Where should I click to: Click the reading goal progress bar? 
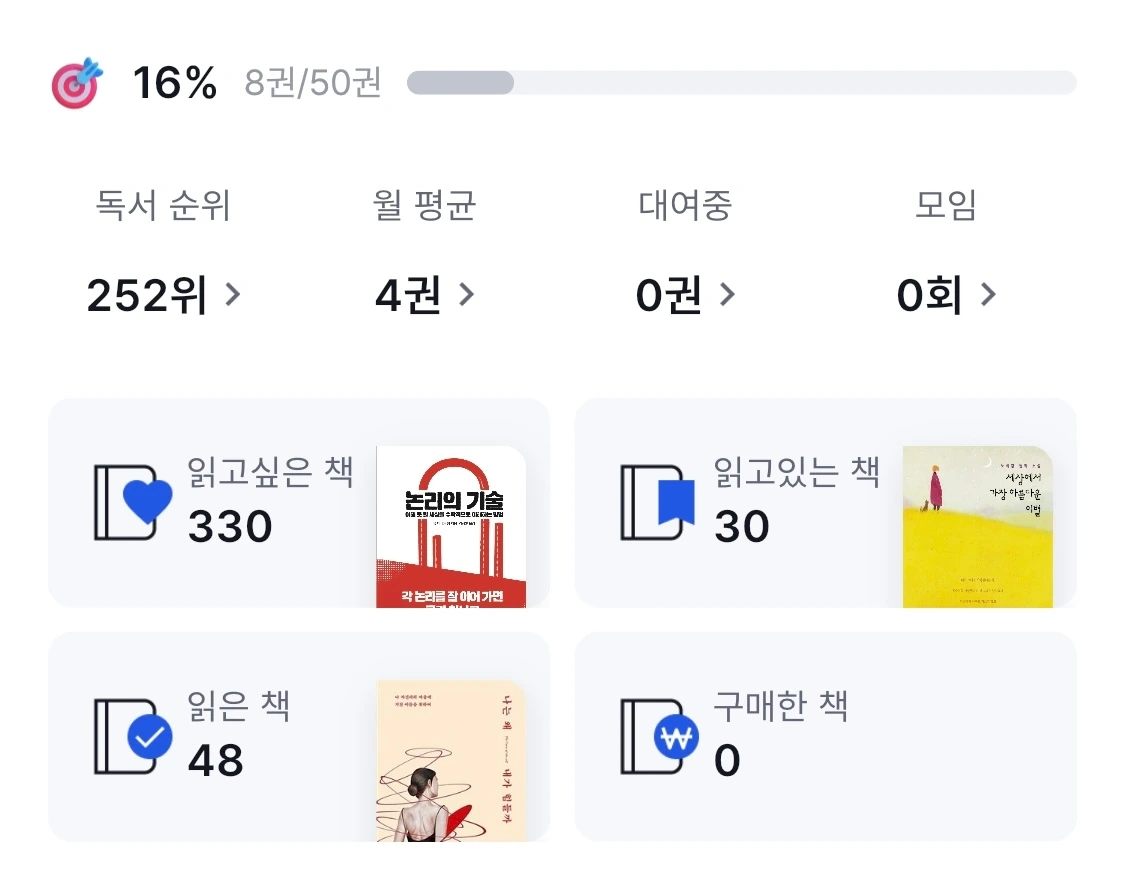point(742,83)
